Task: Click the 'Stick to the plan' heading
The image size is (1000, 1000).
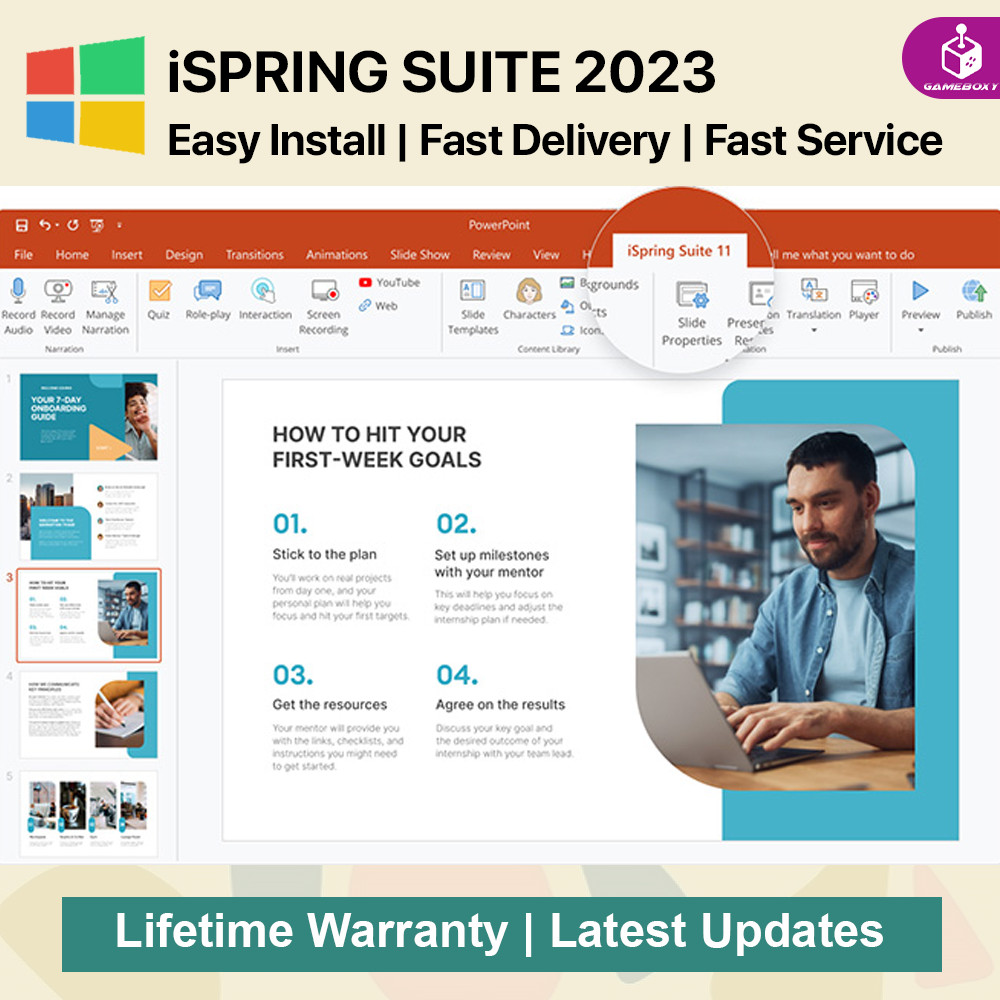Action: click(x=325, y=554)
